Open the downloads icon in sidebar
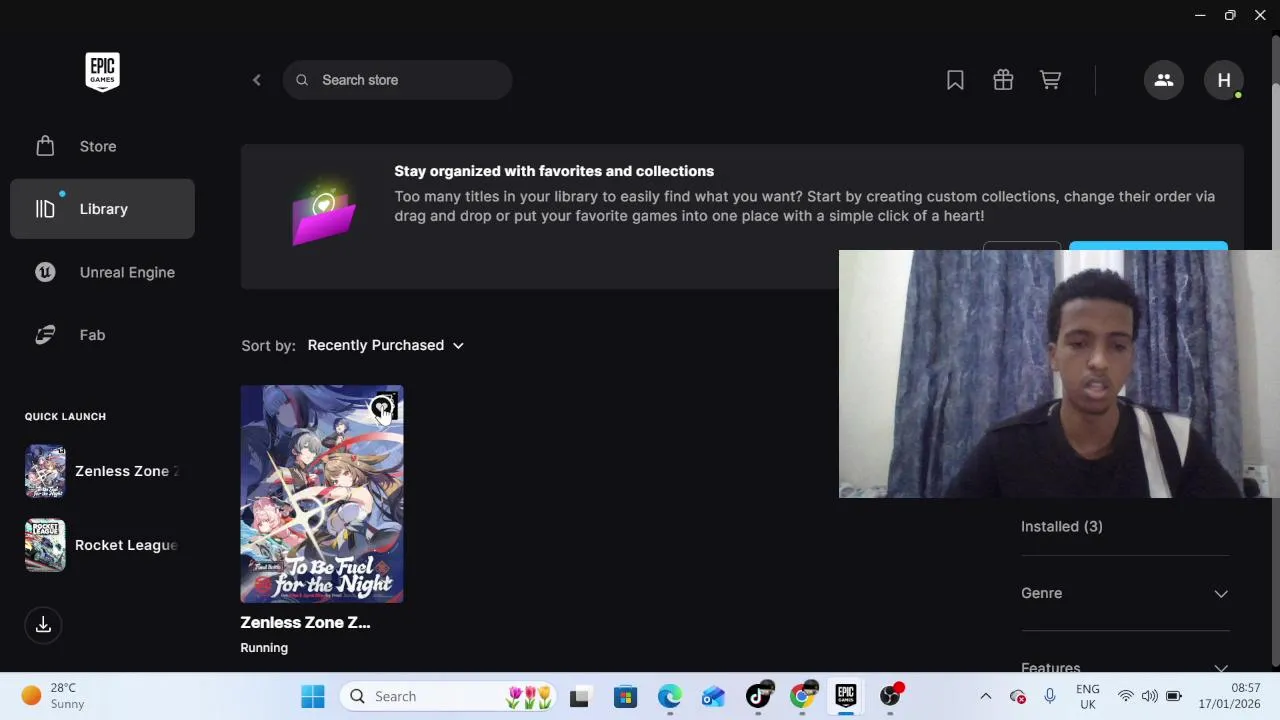1280x720 pixels. [x=43, y=625]
